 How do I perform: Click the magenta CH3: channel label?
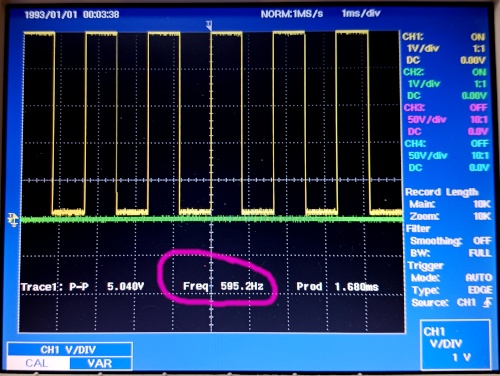coord(414,107)
